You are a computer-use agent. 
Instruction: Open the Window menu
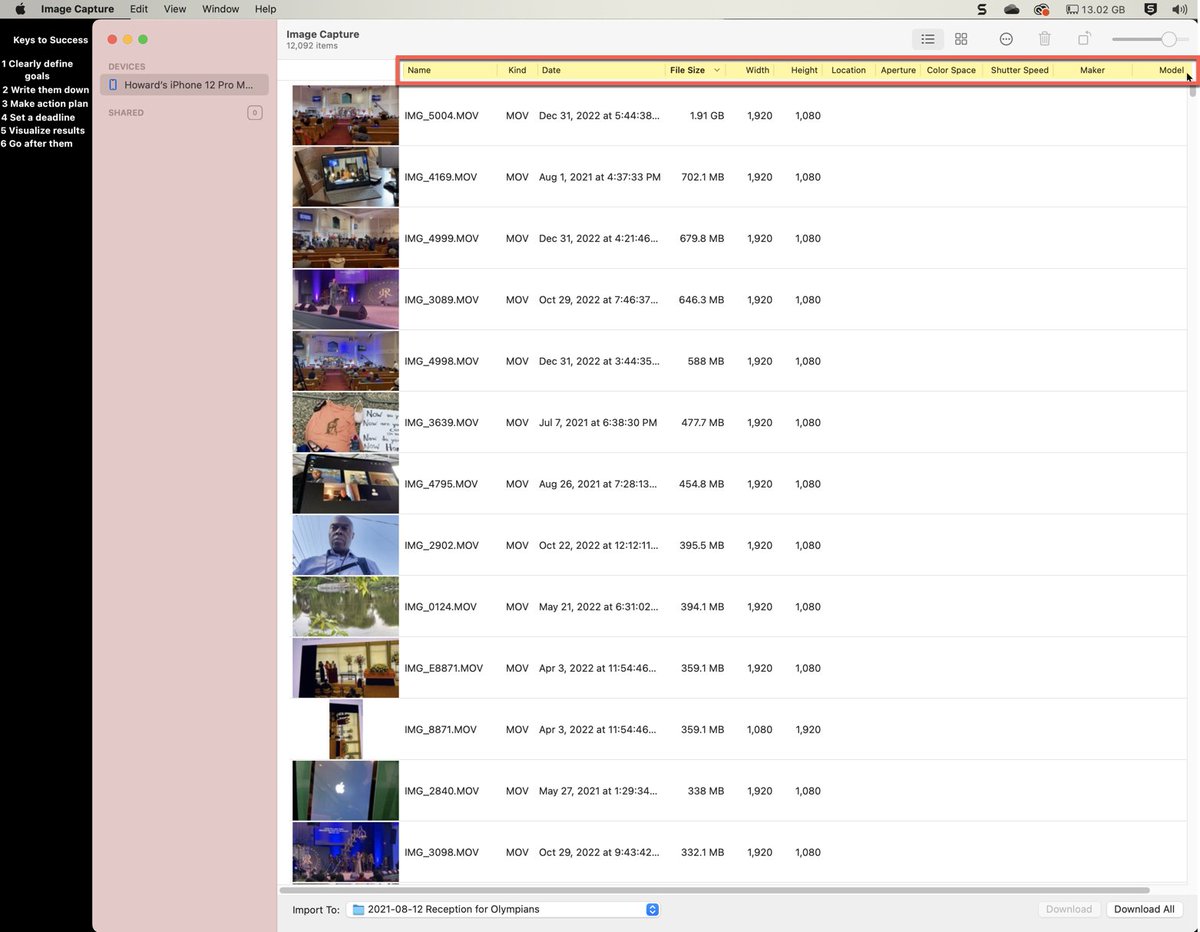click(x=220, y=9)
